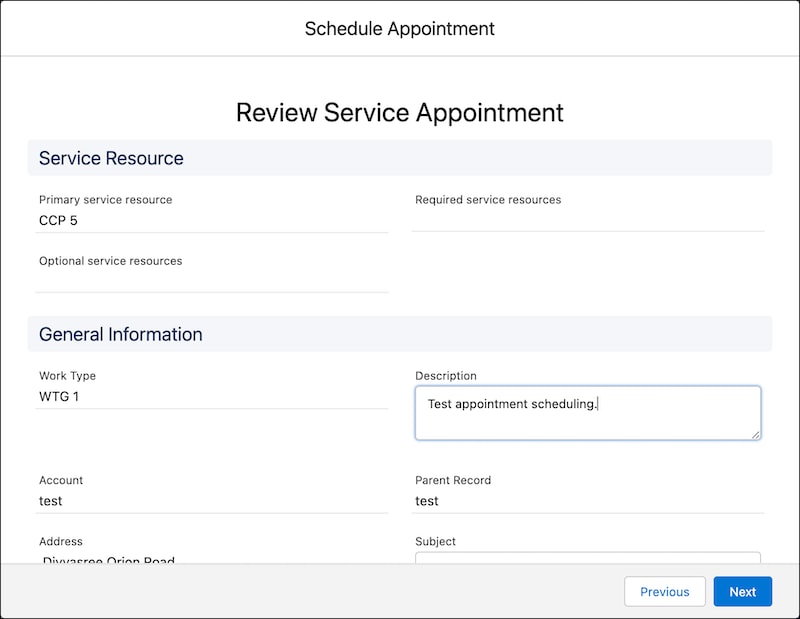Click the 'Primary service resource' label
Screen dimensions: 800x619
pyautogui.click(x=106, y=200)
